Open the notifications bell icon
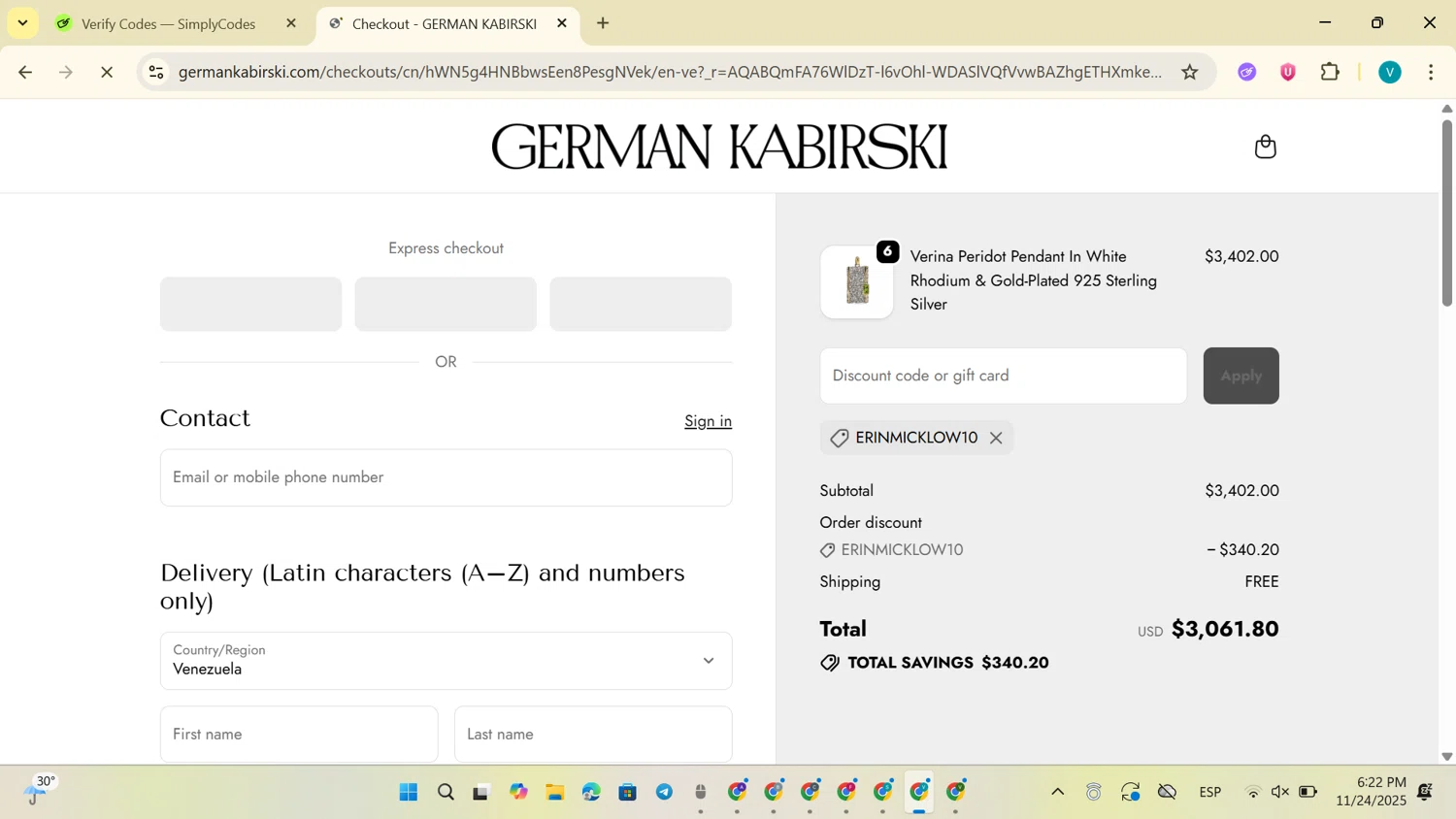 [x=1425, y=793]
